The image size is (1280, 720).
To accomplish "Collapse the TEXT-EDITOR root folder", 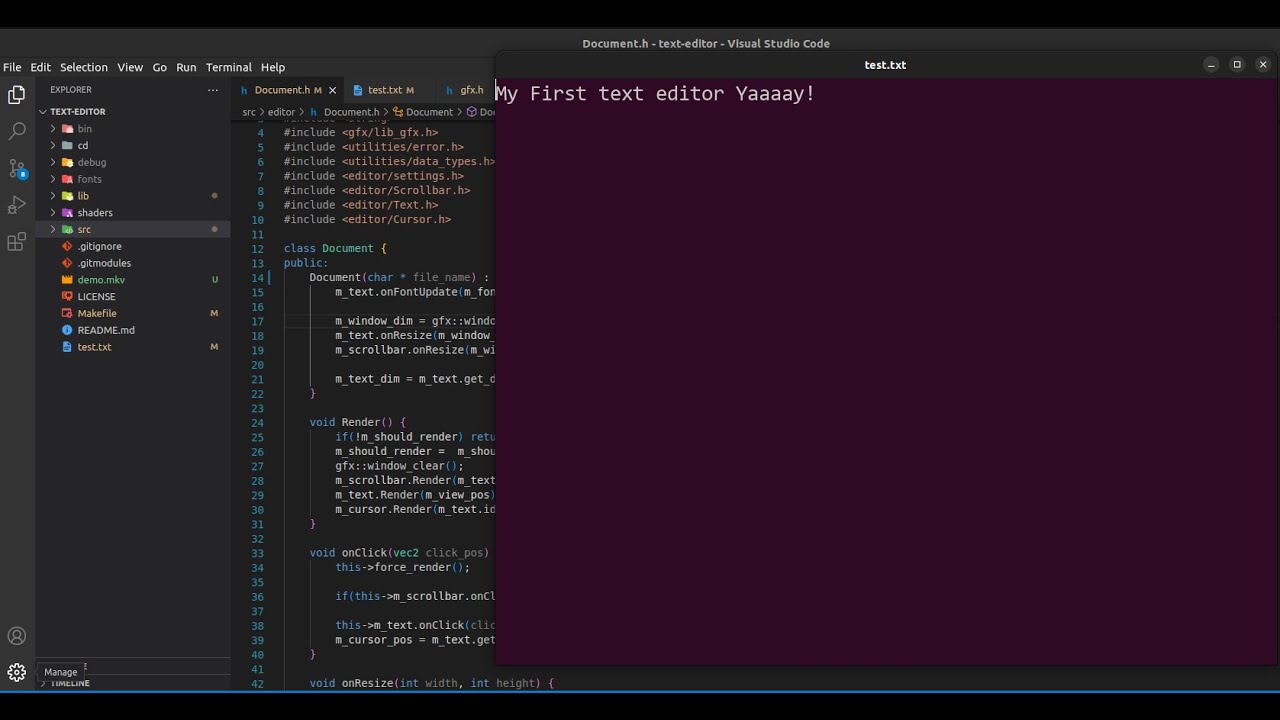I will [43, 112].
